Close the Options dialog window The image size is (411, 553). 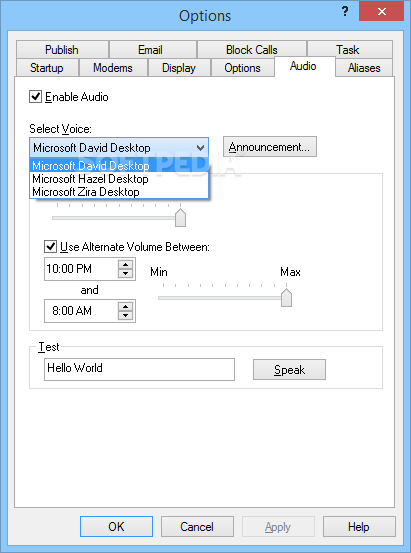tap(381, 11)
